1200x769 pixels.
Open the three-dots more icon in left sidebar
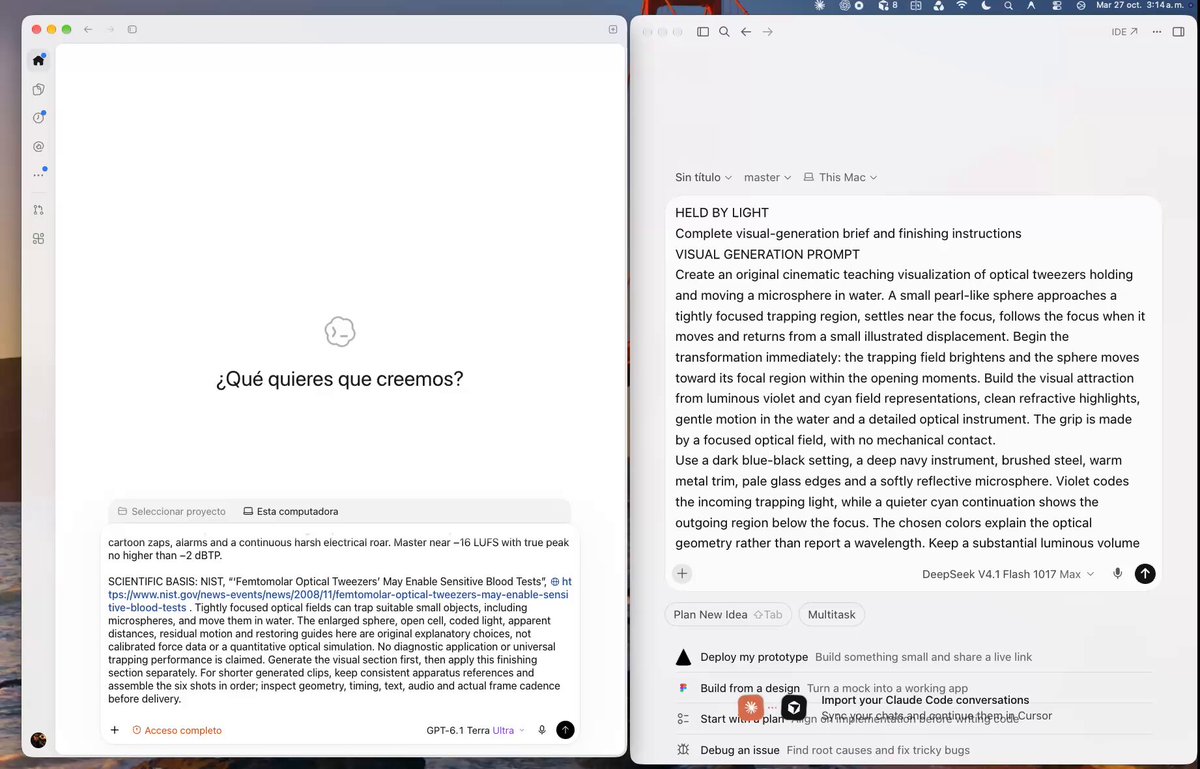pyautogui.click(x=38, y=174)
